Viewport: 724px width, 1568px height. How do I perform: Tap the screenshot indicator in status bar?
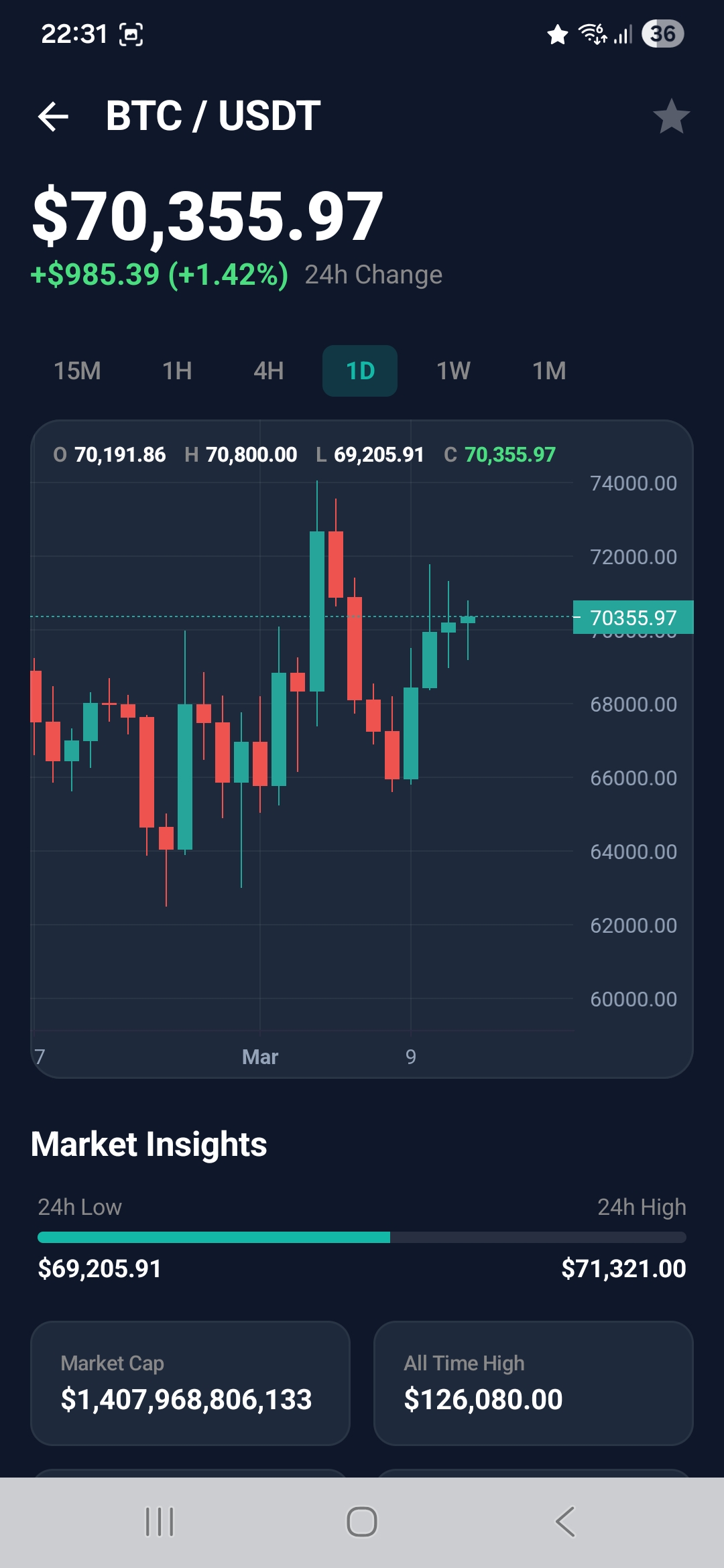click(131, 34)
